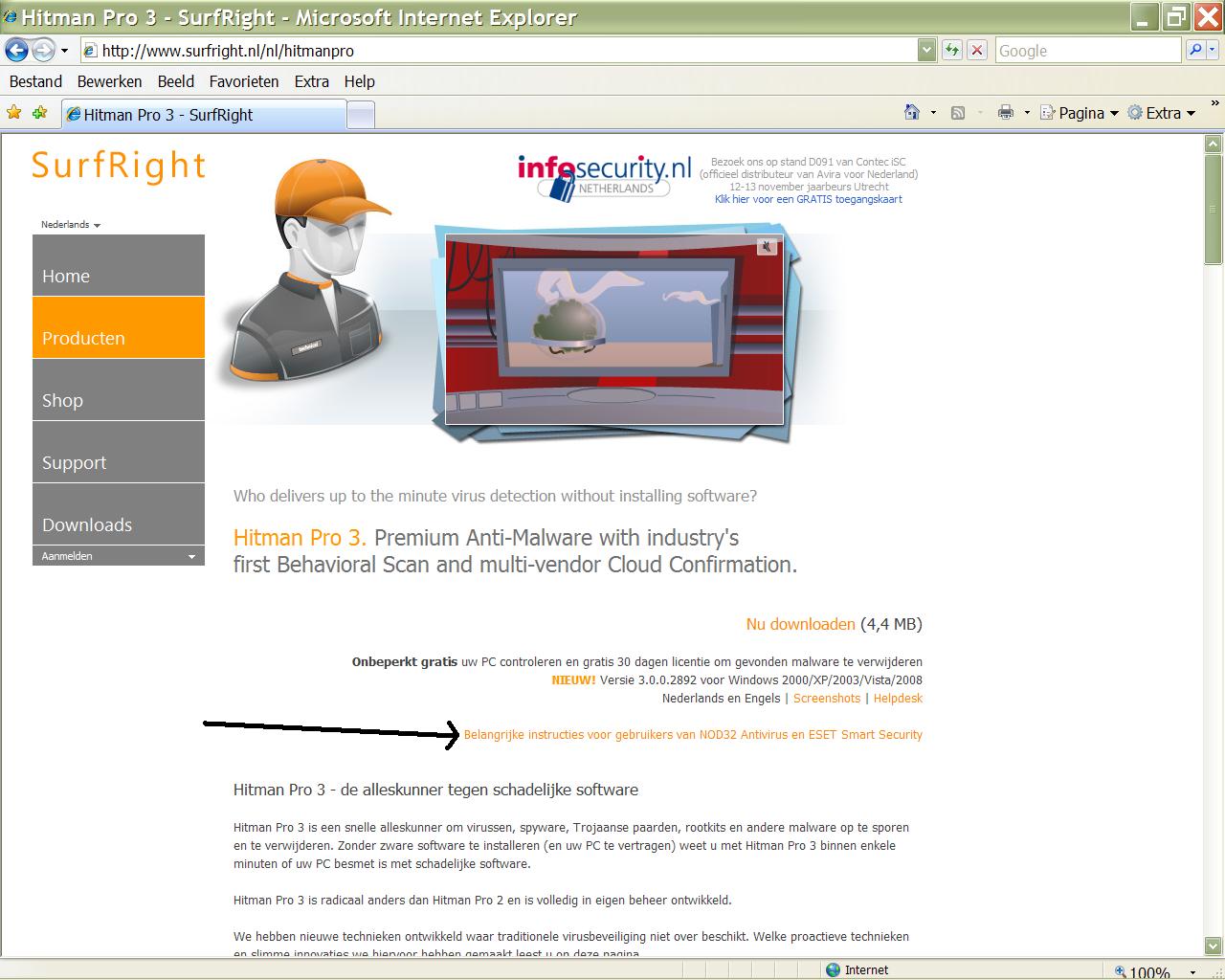Expand the toolbar overflow chevron
This screenshot has height=980, width=1225.
click(x=1215, y=104)
